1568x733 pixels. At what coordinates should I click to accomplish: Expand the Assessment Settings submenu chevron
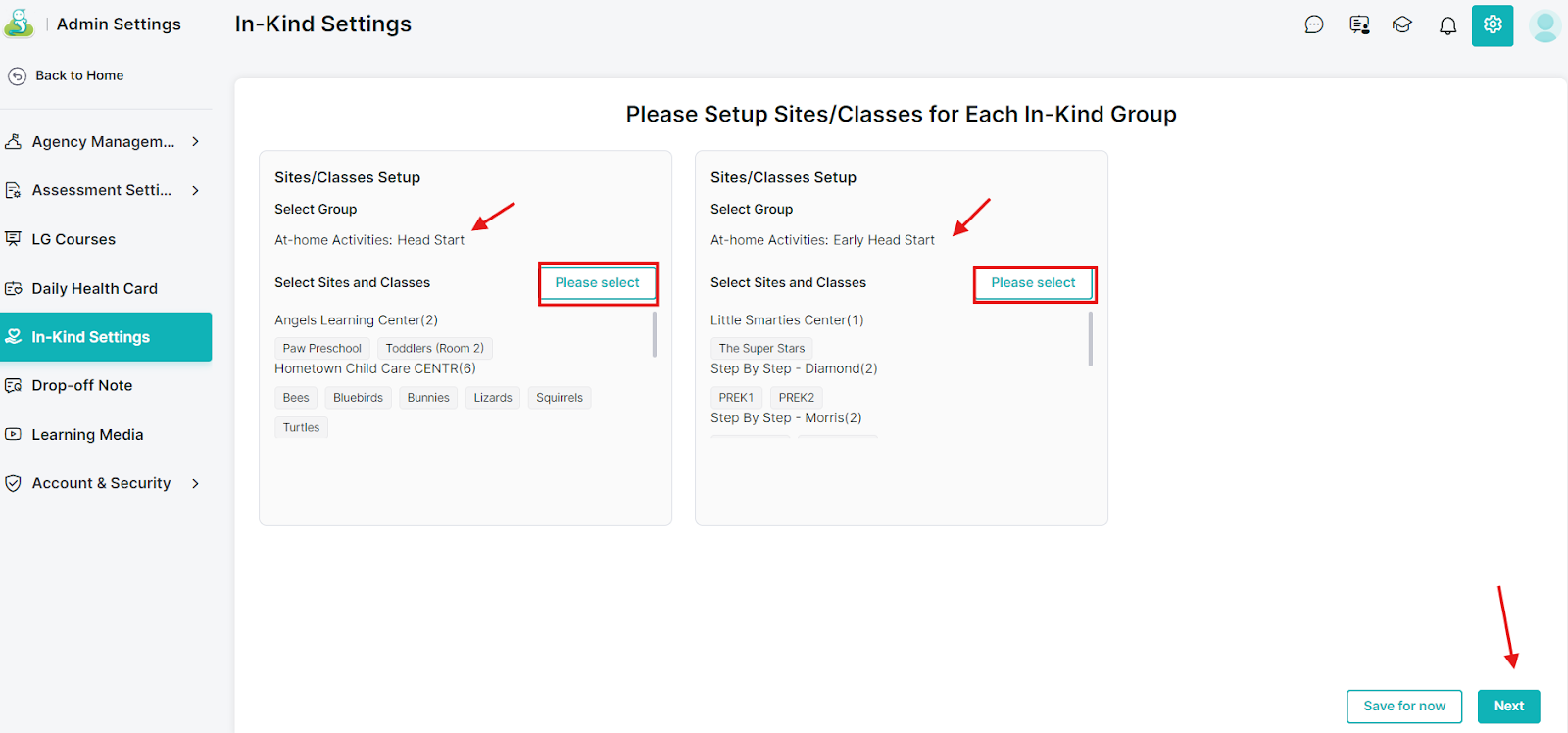pyautogui.click(x=196, y=190)
